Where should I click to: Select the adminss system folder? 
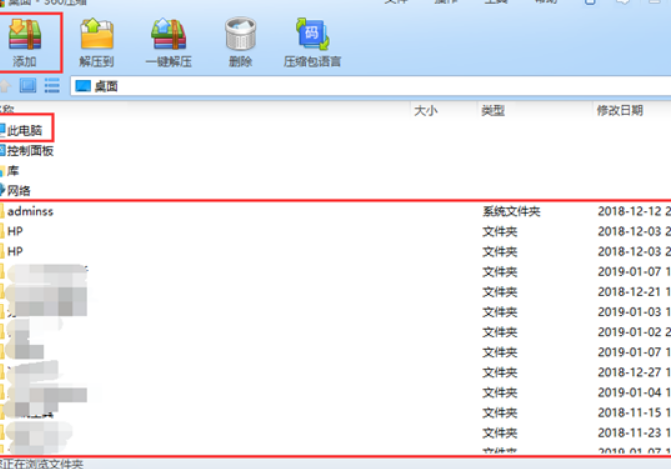[30, 211]
